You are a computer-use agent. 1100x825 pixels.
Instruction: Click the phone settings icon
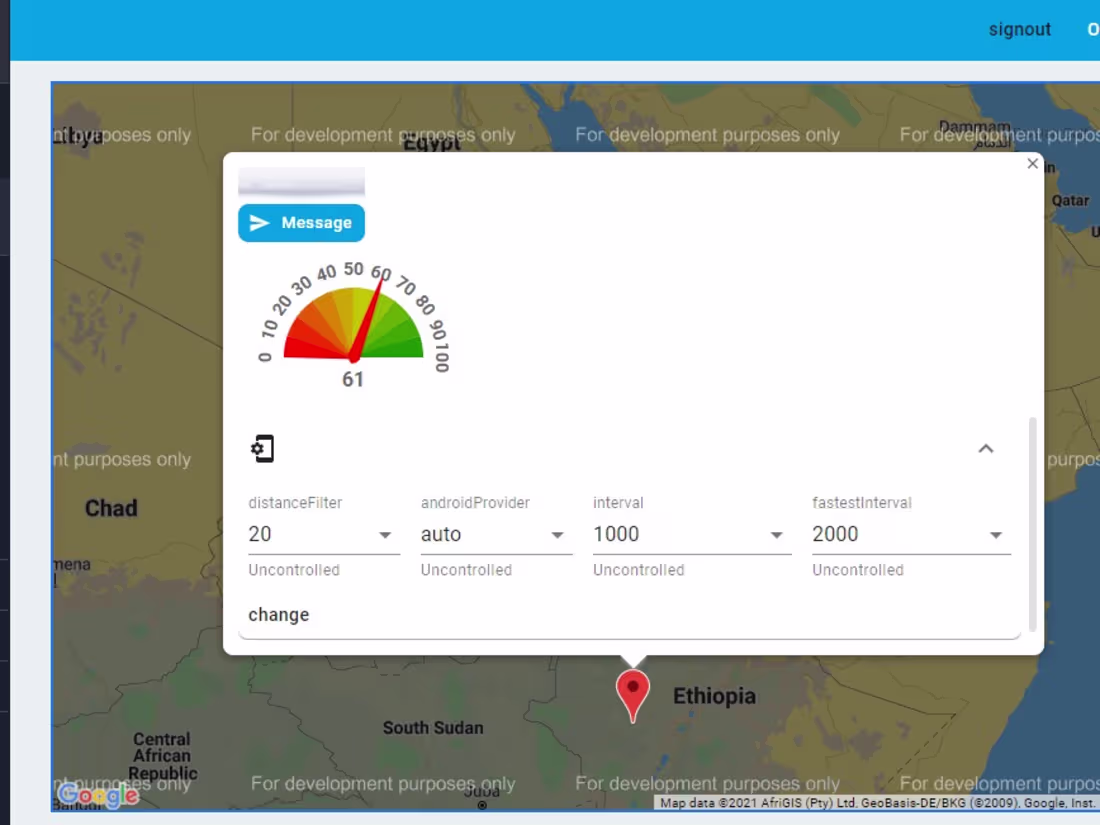pyautogui.click(x=262, y=449)
